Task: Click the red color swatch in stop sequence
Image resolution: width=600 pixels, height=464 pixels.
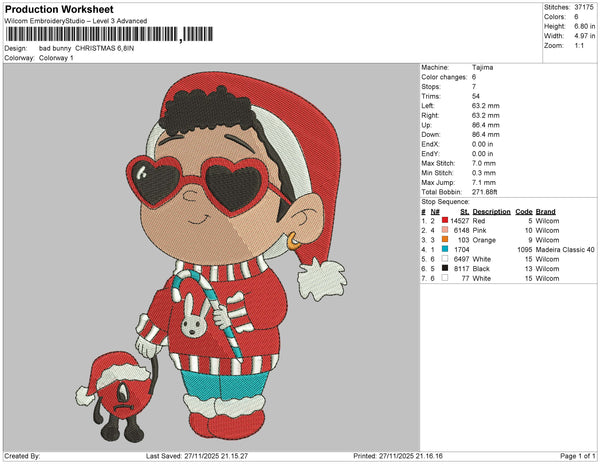Action: click(x=443, y=221)
